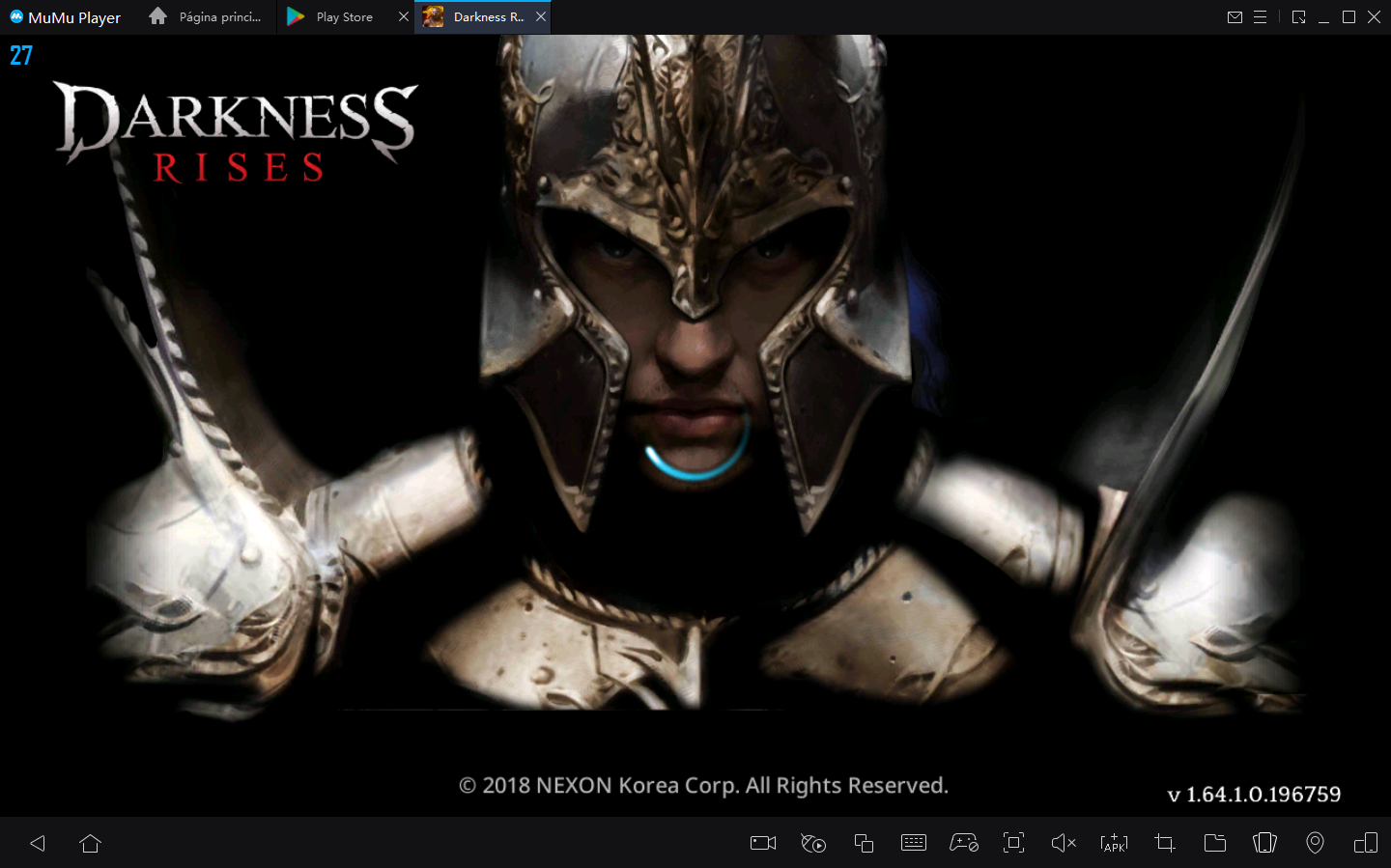Open gamepad keymapping settings
The height and width of the screenshot is (868, 1391).
click(x=964, y=843)
